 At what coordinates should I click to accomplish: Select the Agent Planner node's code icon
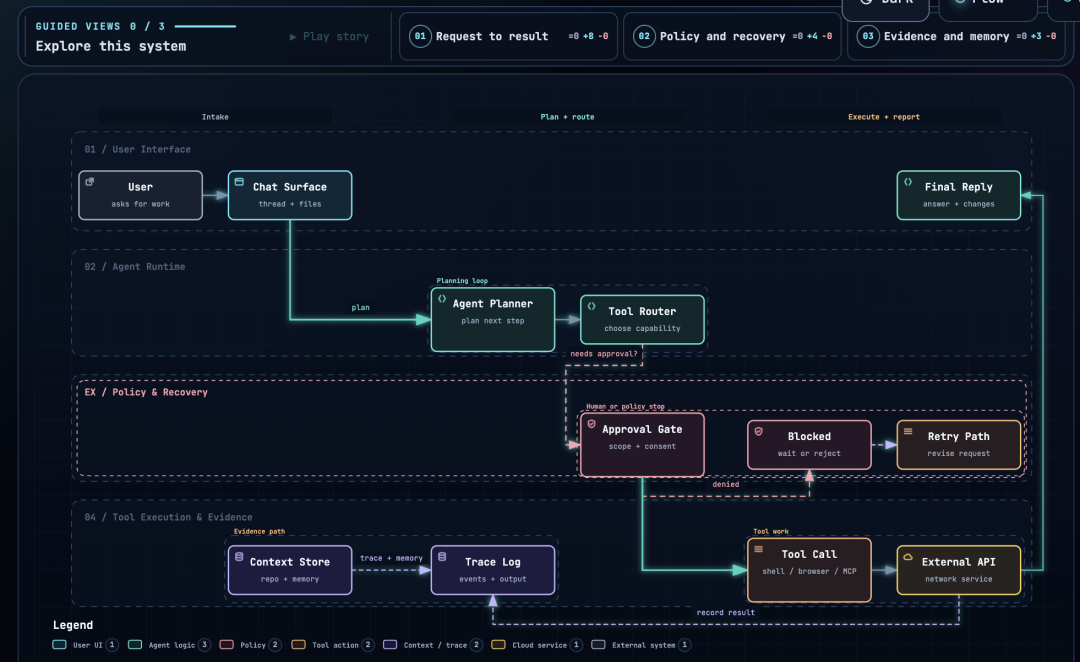(x=442, y=299)
